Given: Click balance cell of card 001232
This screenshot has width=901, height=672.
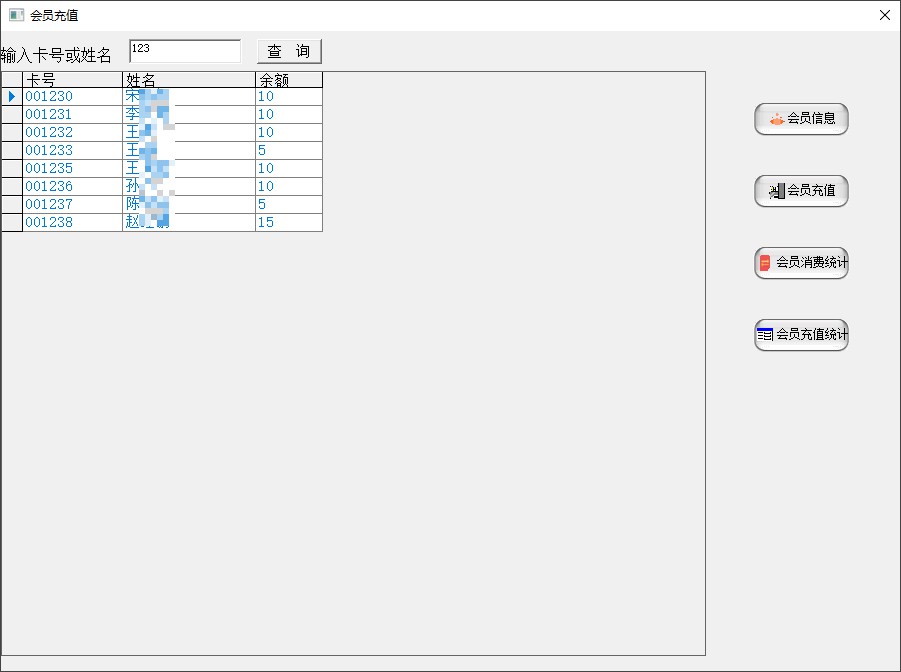Looking at the screenshot, I should 289,133.
